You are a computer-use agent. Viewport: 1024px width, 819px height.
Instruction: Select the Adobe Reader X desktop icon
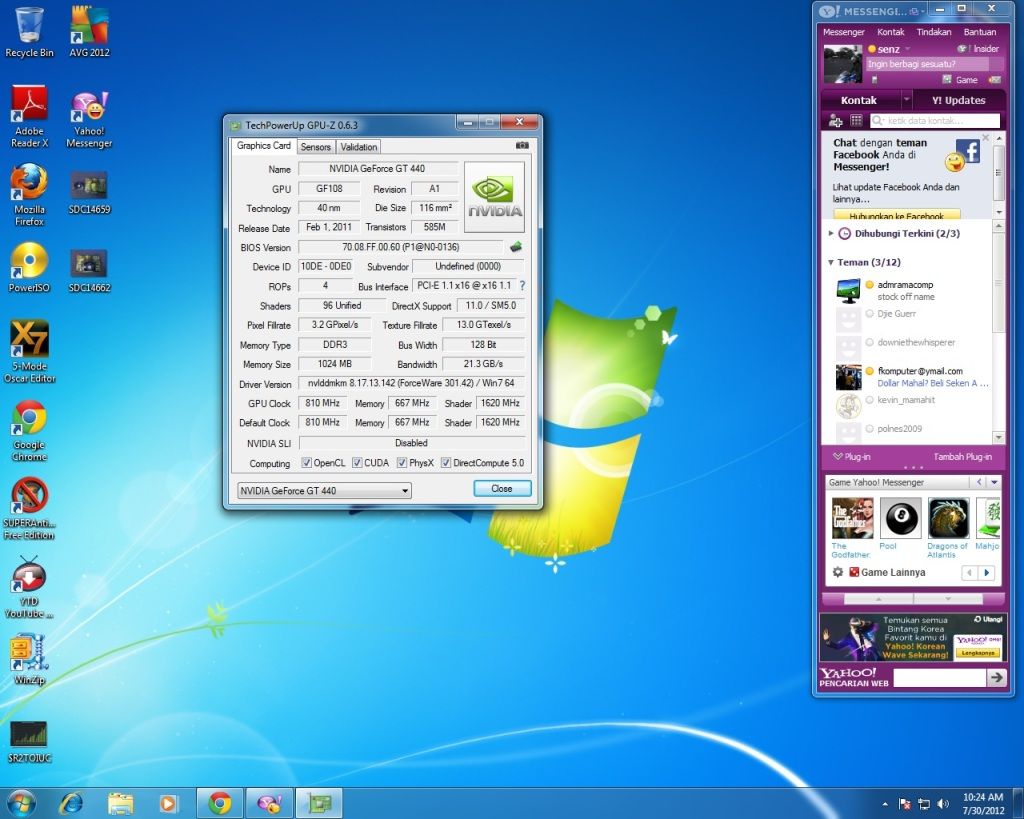click(x=29, y=116)
